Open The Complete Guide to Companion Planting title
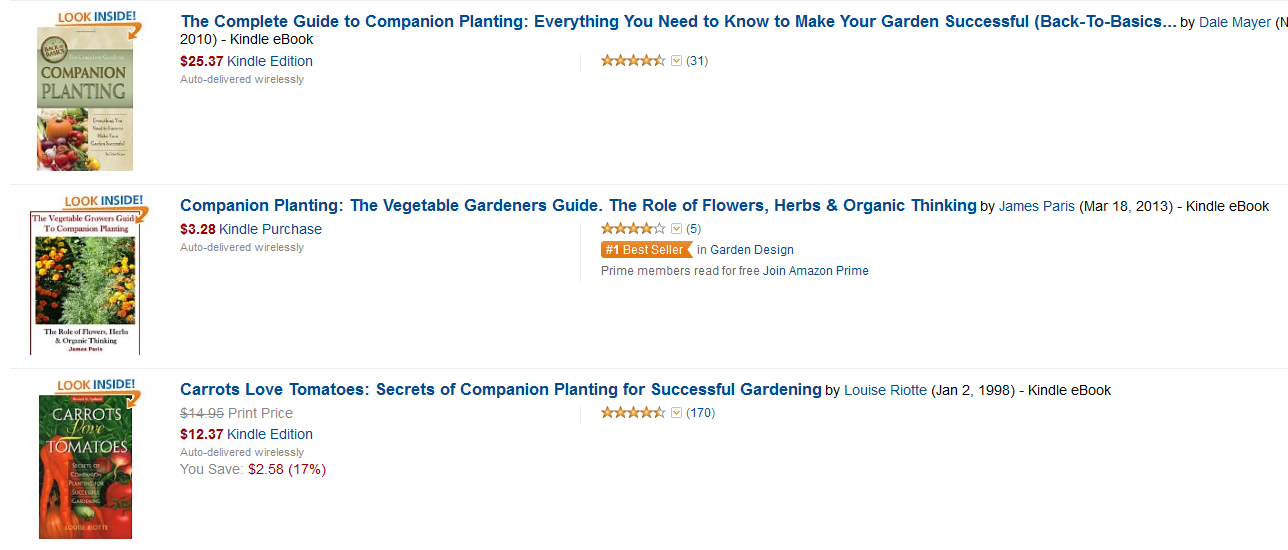Image resolution: width=1288 pixels, height=550 pixels. click(678, 22)
